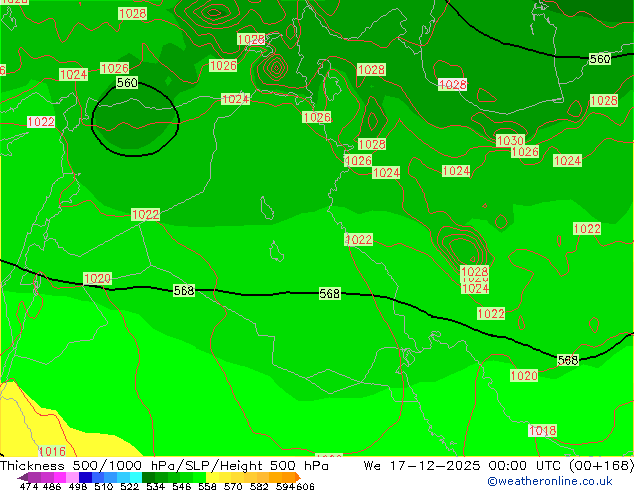Viewport: 634px width, 490px height.
Task: Click the 534 legend value
Action: click(155, 486)
